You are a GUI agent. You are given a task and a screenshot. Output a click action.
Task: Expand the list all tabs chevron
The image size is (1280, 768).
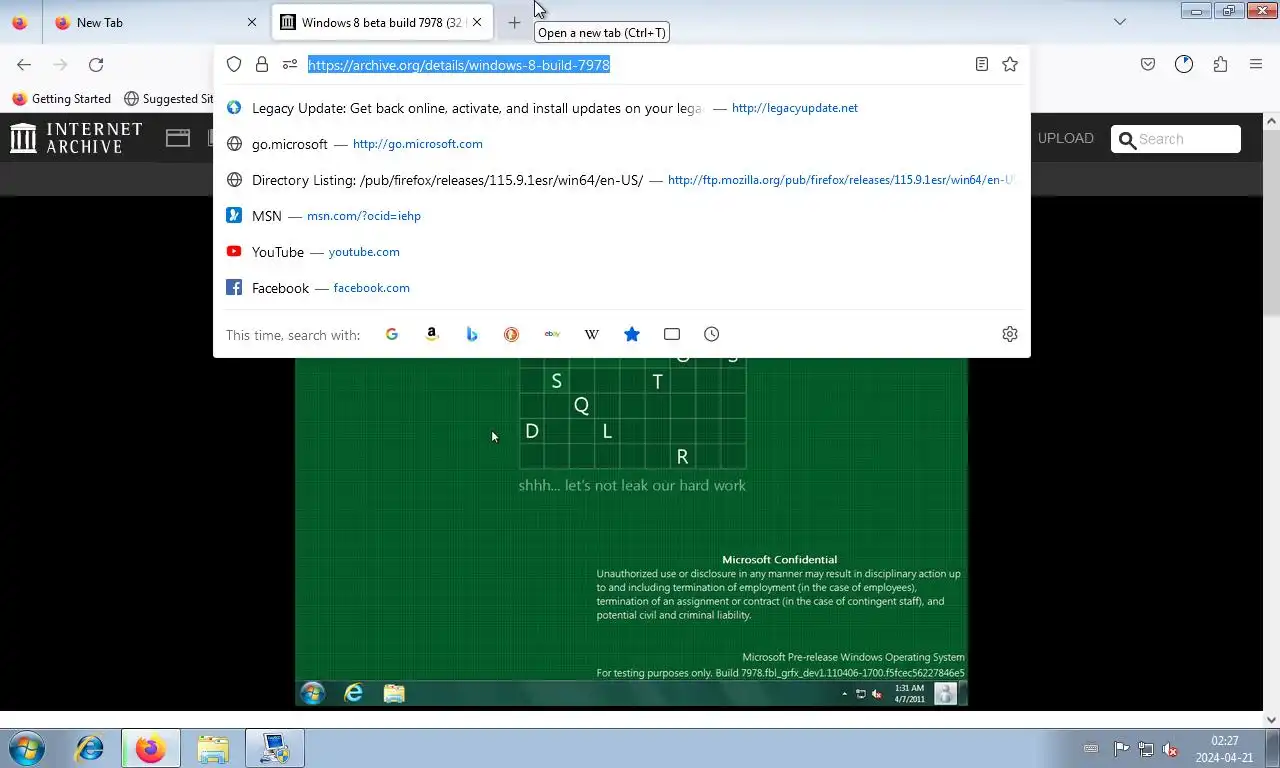(1120, 22)
